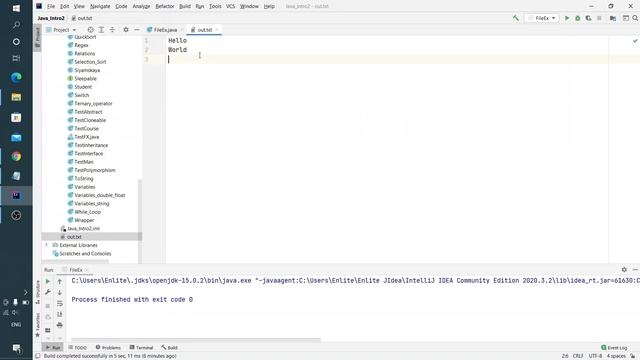
Task: Click the wrench icon in Run panel
Action: (48, 292)
